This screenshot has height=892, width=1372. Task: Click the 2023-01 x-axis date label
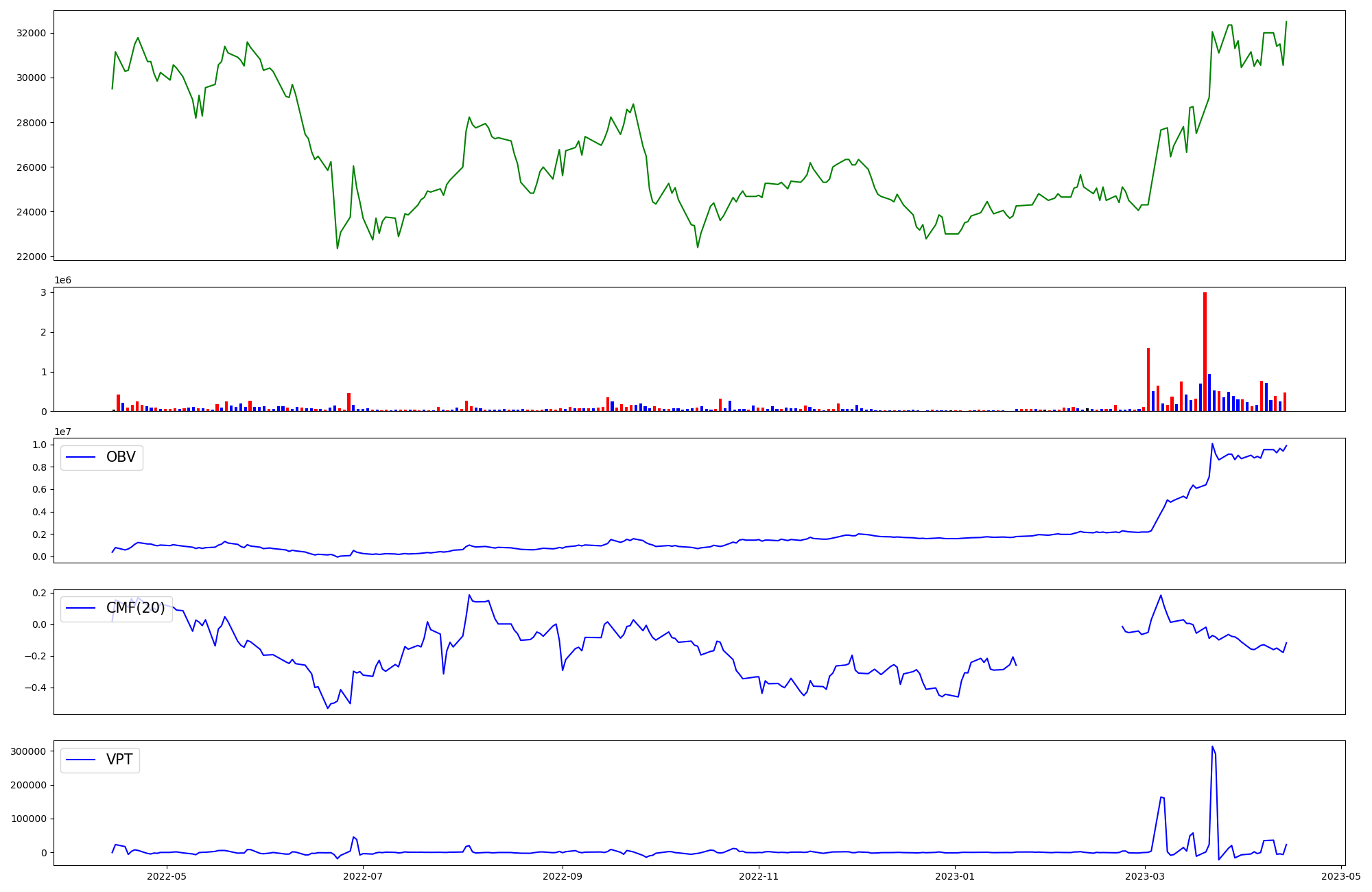[956, 876]
